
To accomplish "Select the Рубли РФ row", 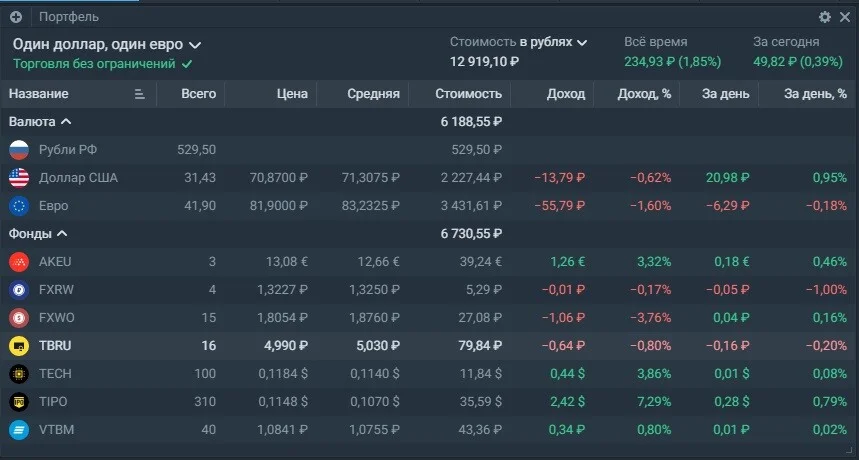I will point(430,150).
